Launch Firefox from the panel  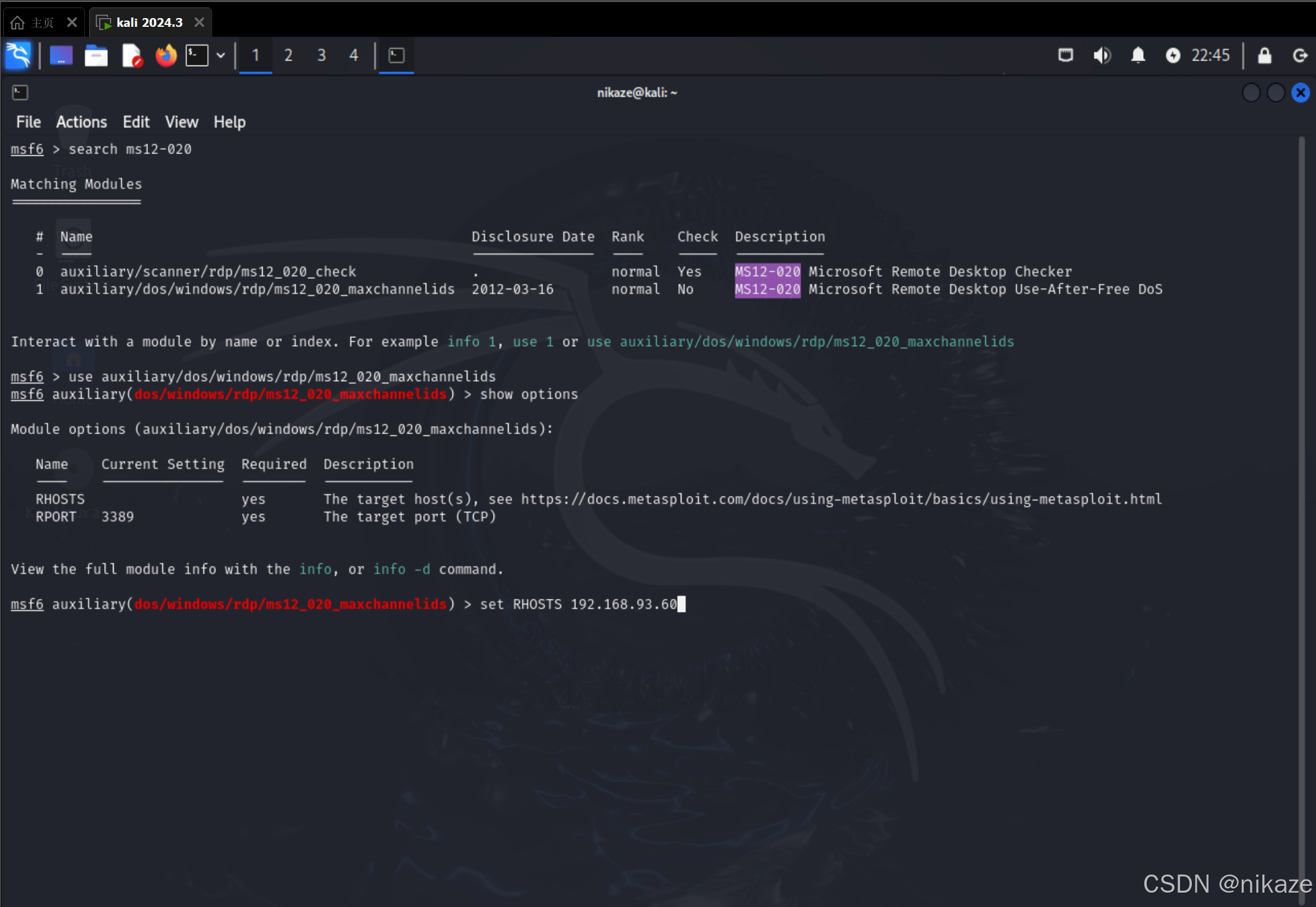pos(166,56)
